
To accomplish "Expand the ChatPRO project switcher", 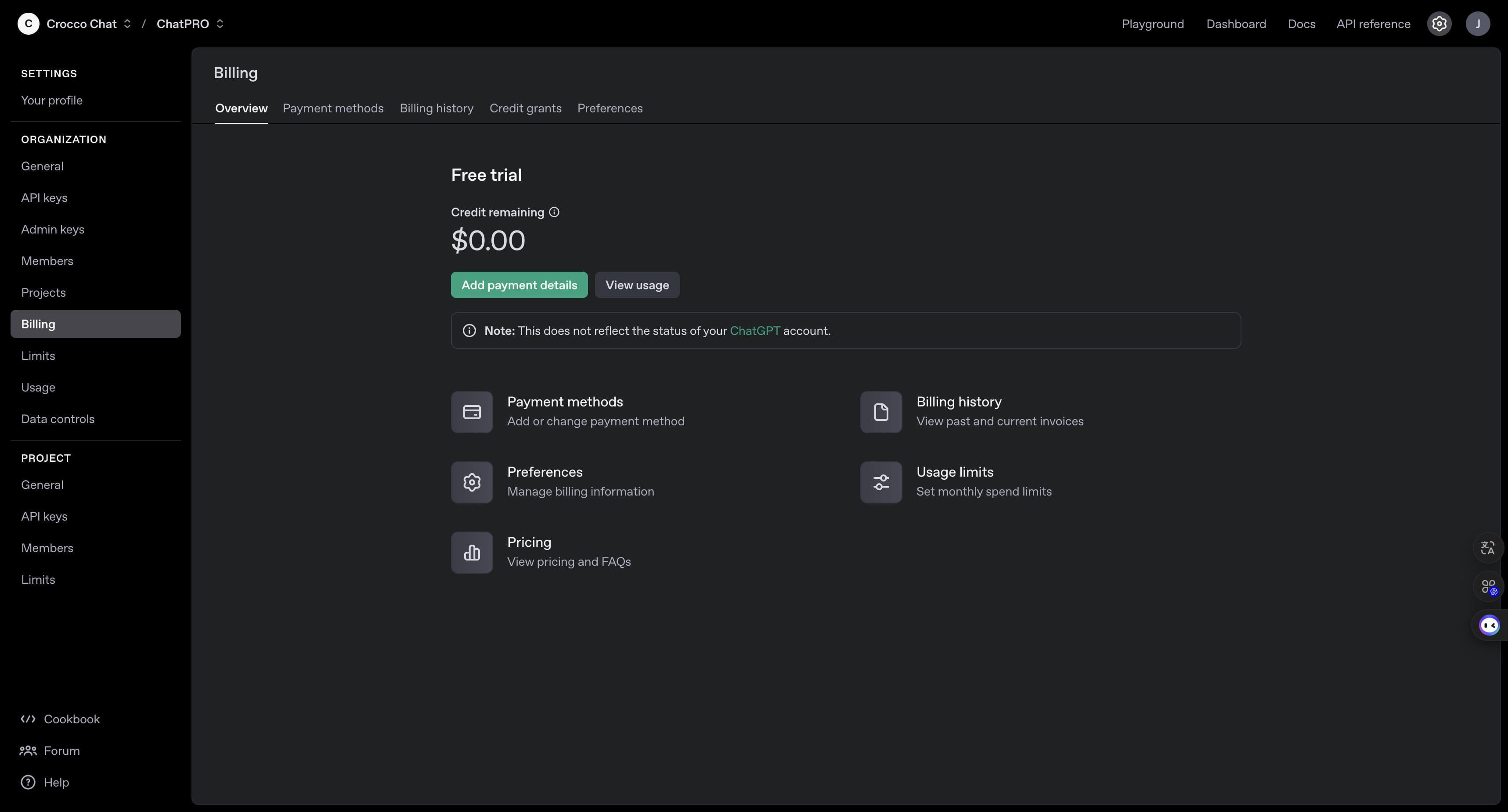I will 220,24.
